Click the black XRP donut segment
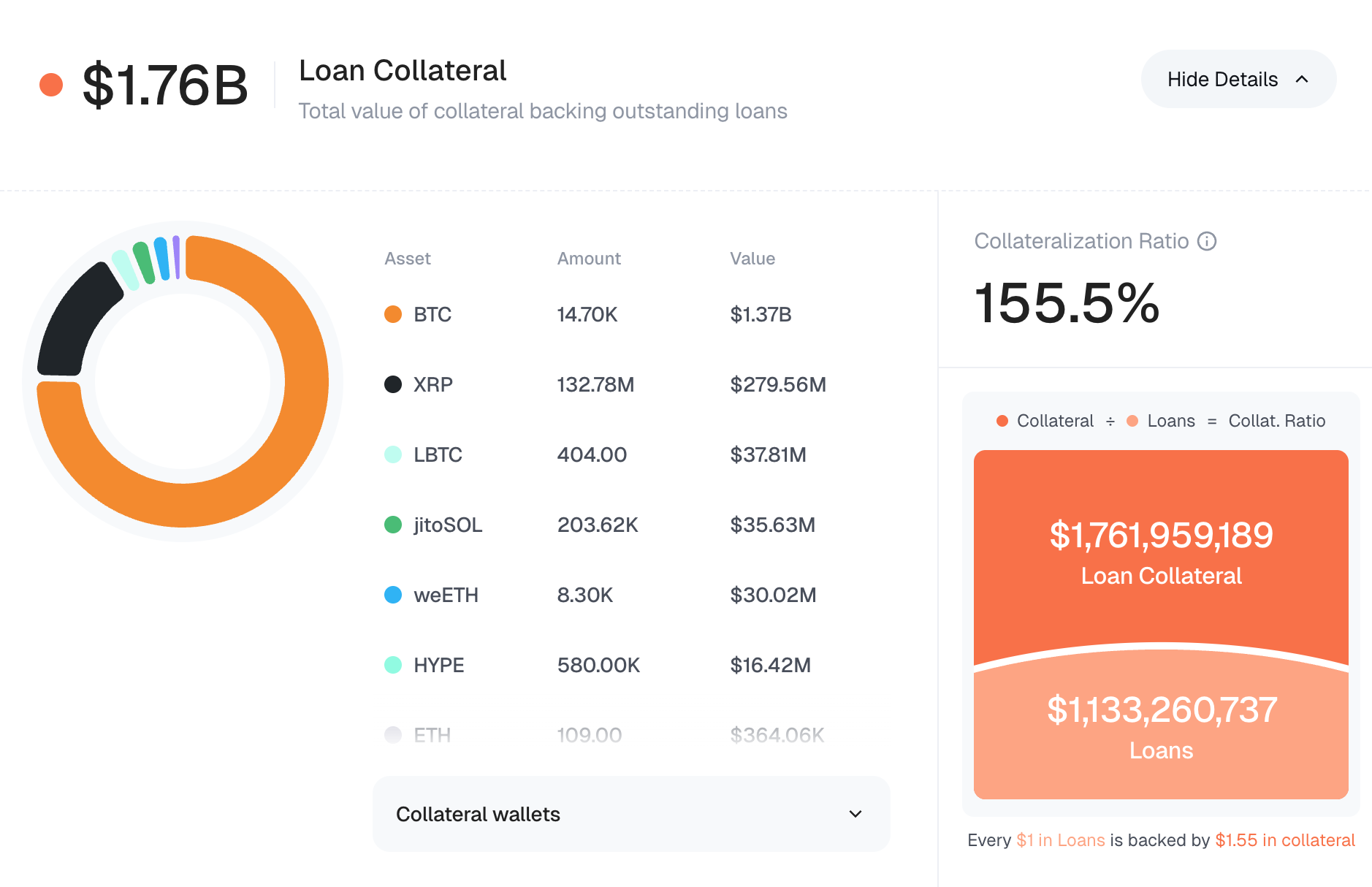The width and height of the screenshot is (1372, 887). coord(73,321)
